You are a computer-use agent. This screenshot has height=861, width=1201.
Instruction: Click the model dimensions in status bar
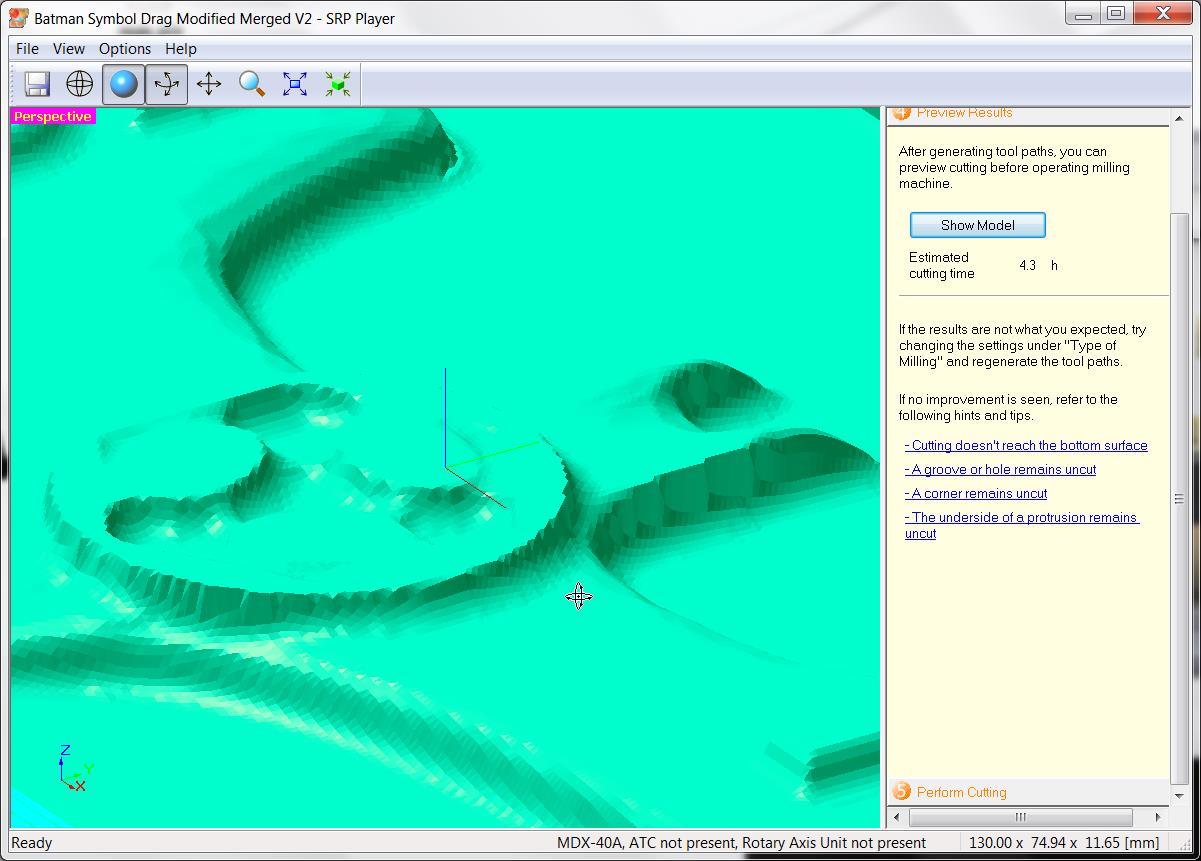(x=1064, y=843)
